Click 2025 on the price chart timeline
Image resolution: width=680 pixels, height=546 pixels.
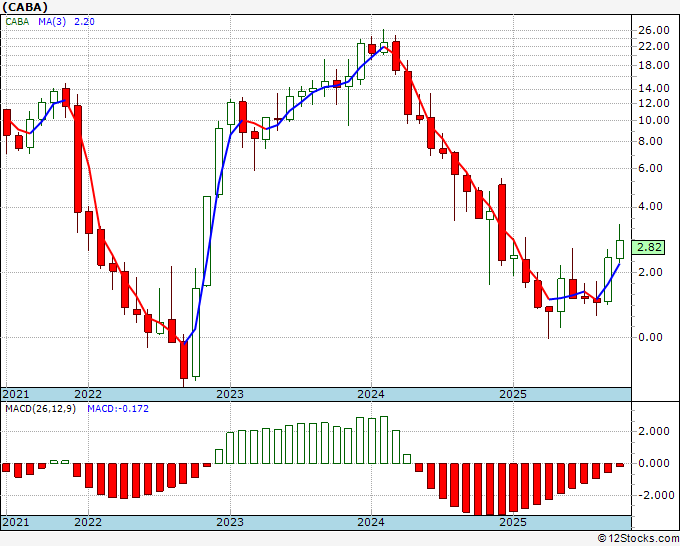tap(513, 394)
